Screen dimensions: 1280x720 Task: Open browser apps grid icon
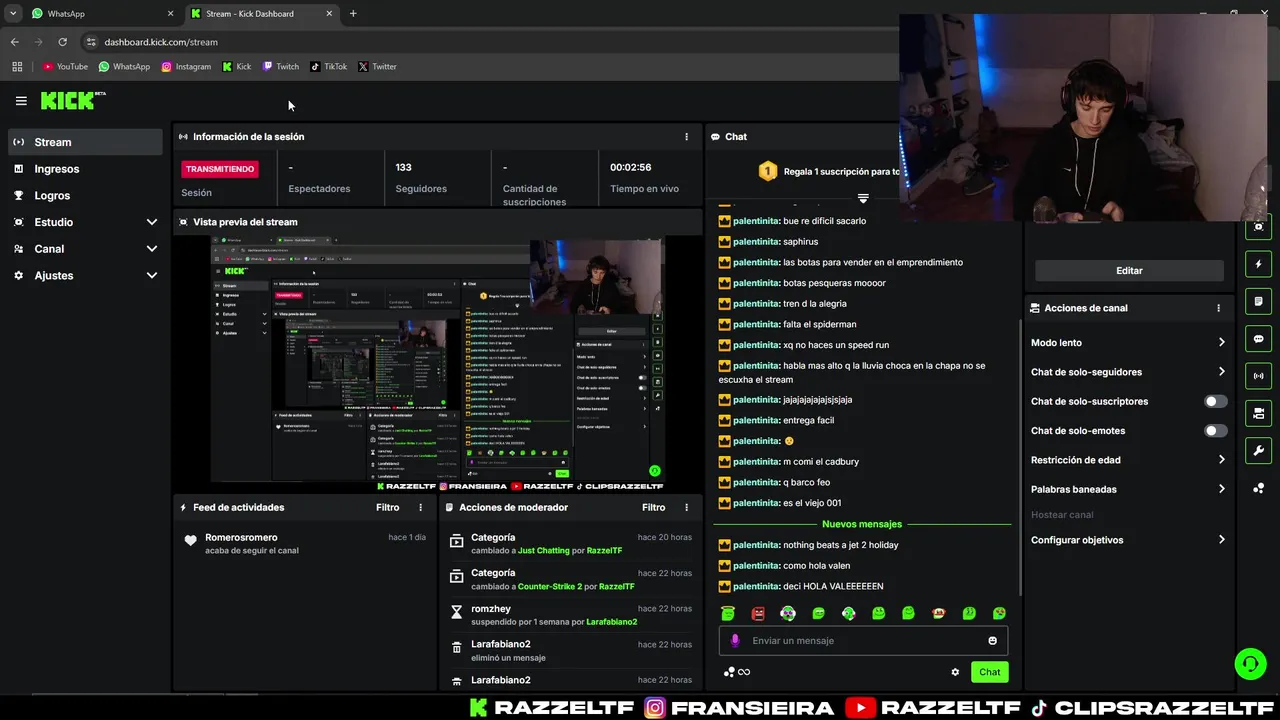[17, 67]
